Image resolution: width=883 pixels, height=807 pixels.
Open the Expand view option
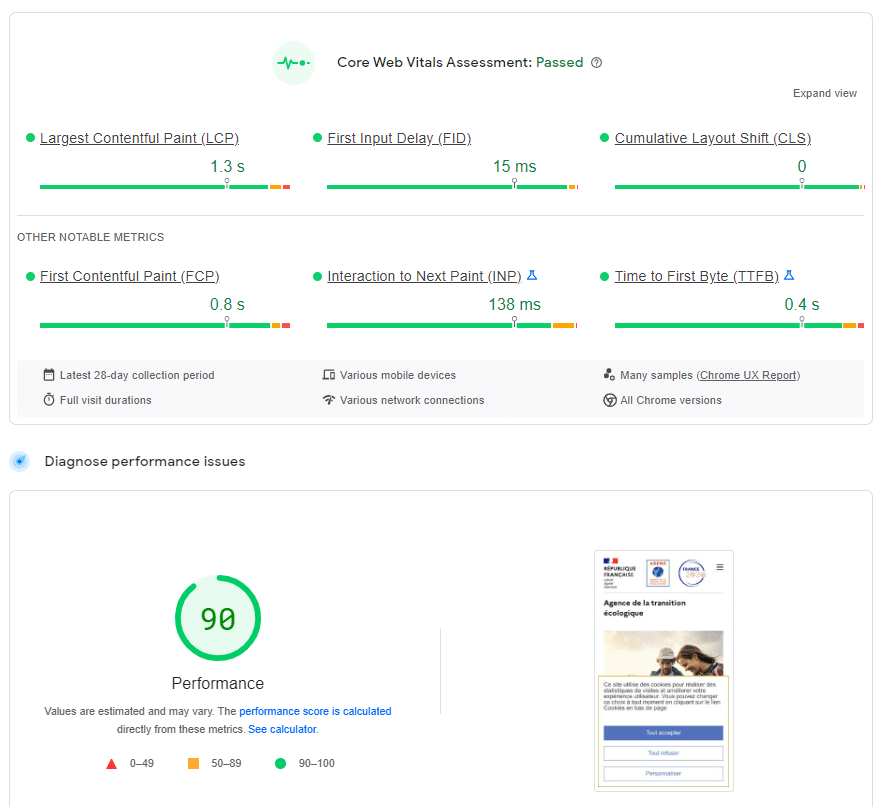pyautogui.click(x=824, y=92)
